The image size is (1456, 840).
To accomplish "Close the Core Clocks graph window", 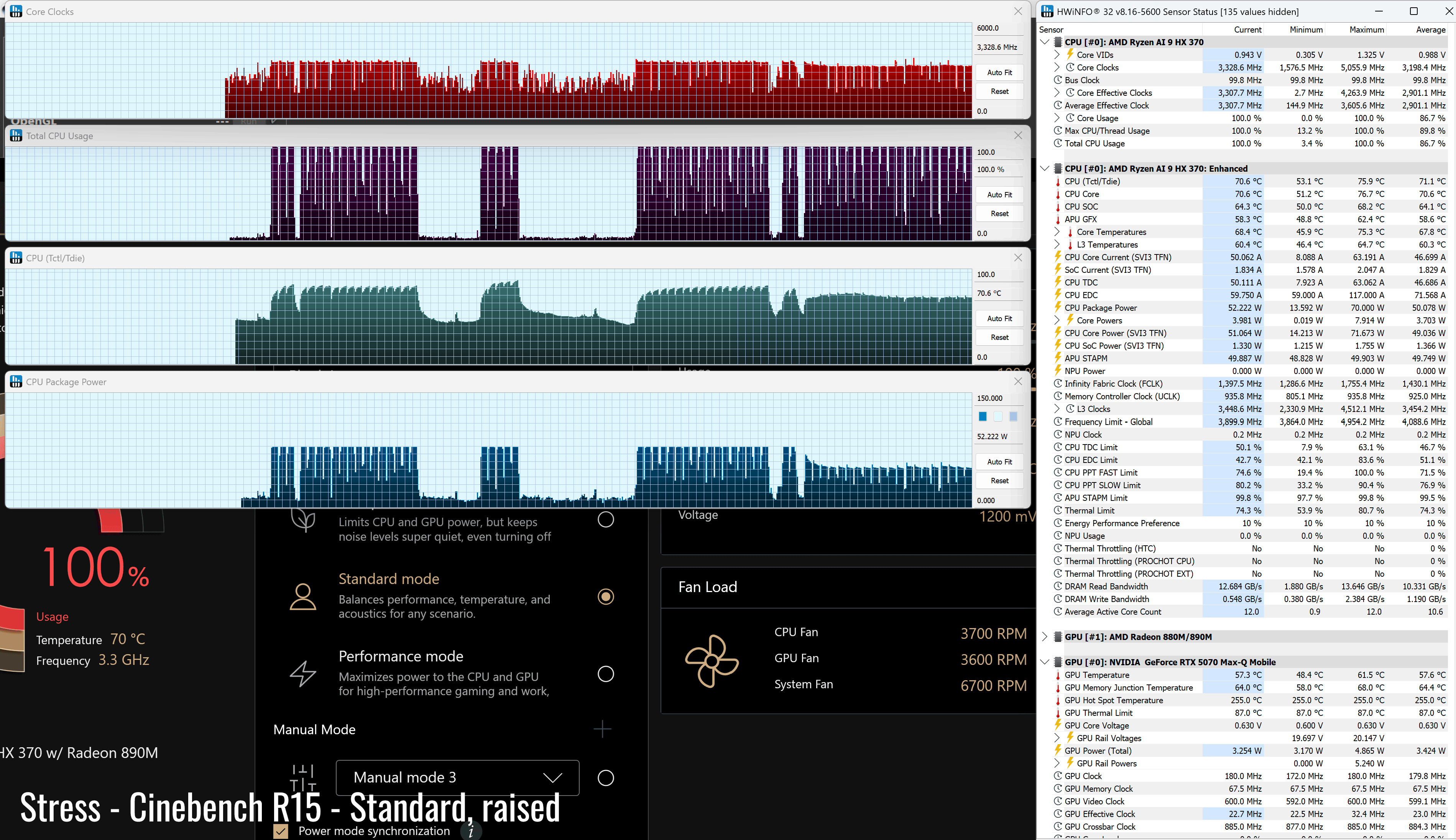I will click(1018, 11).
